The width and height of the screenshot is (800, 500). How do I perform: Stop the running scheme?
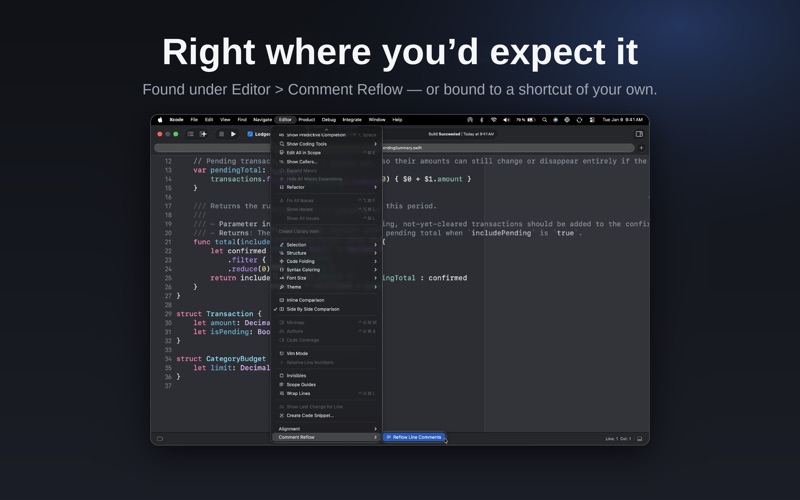[221, 134]
